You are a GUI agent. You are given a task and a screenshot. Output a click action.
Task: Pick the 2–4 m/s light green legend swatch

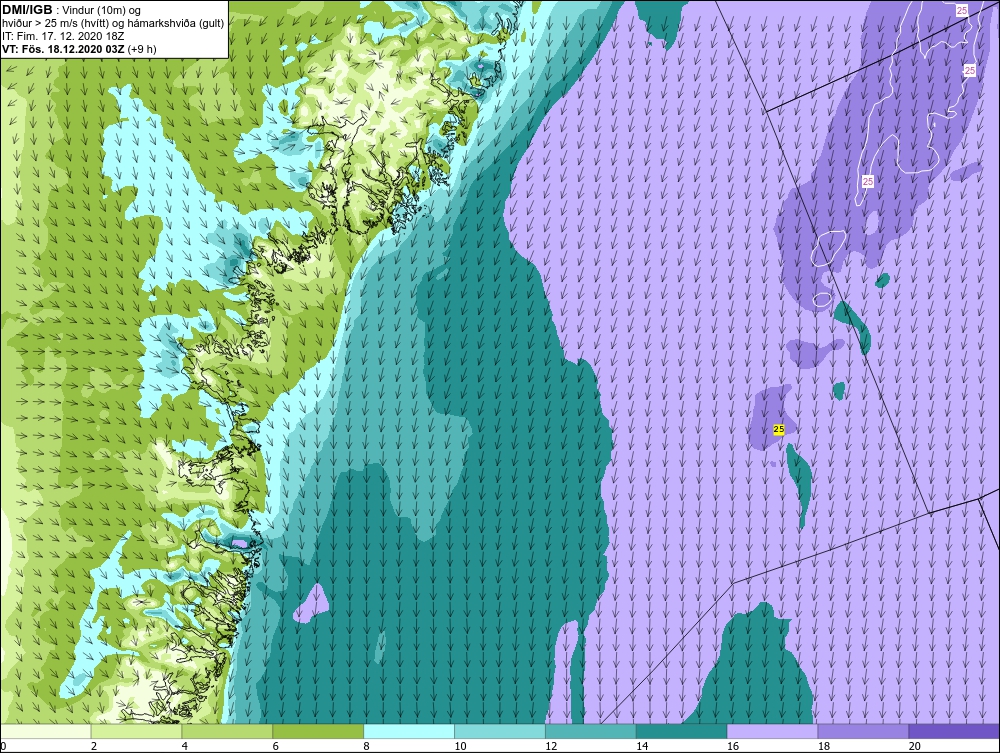136,731
